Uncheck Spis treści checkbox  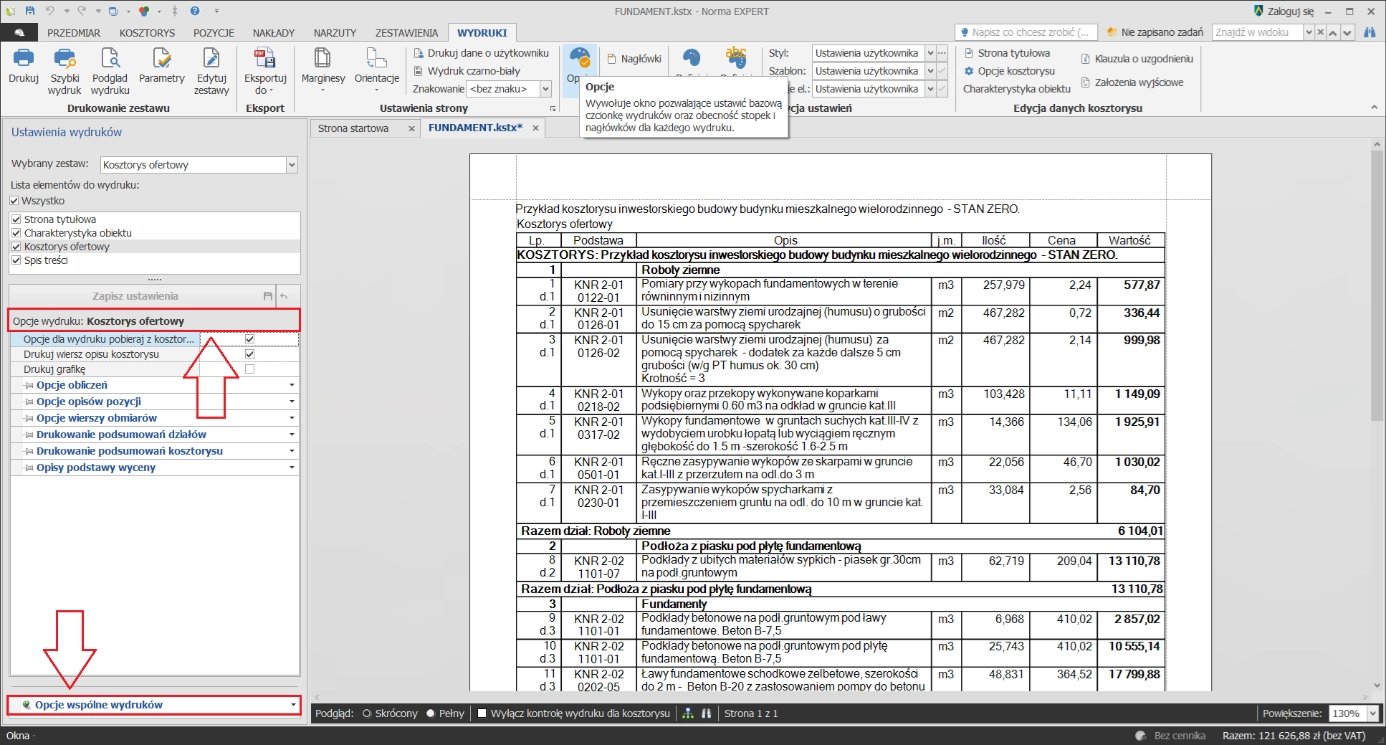point(15,260)
